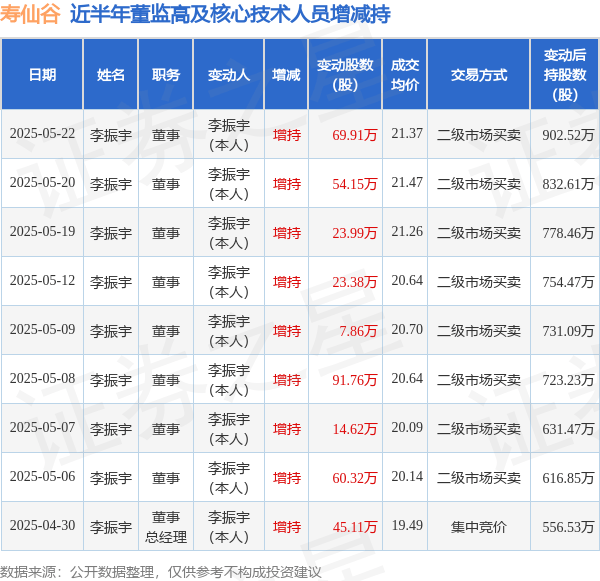Select the 成交均价 column header
Viewport: 600px width, 581px height.
pyautogui.click(x=405, y=75)
